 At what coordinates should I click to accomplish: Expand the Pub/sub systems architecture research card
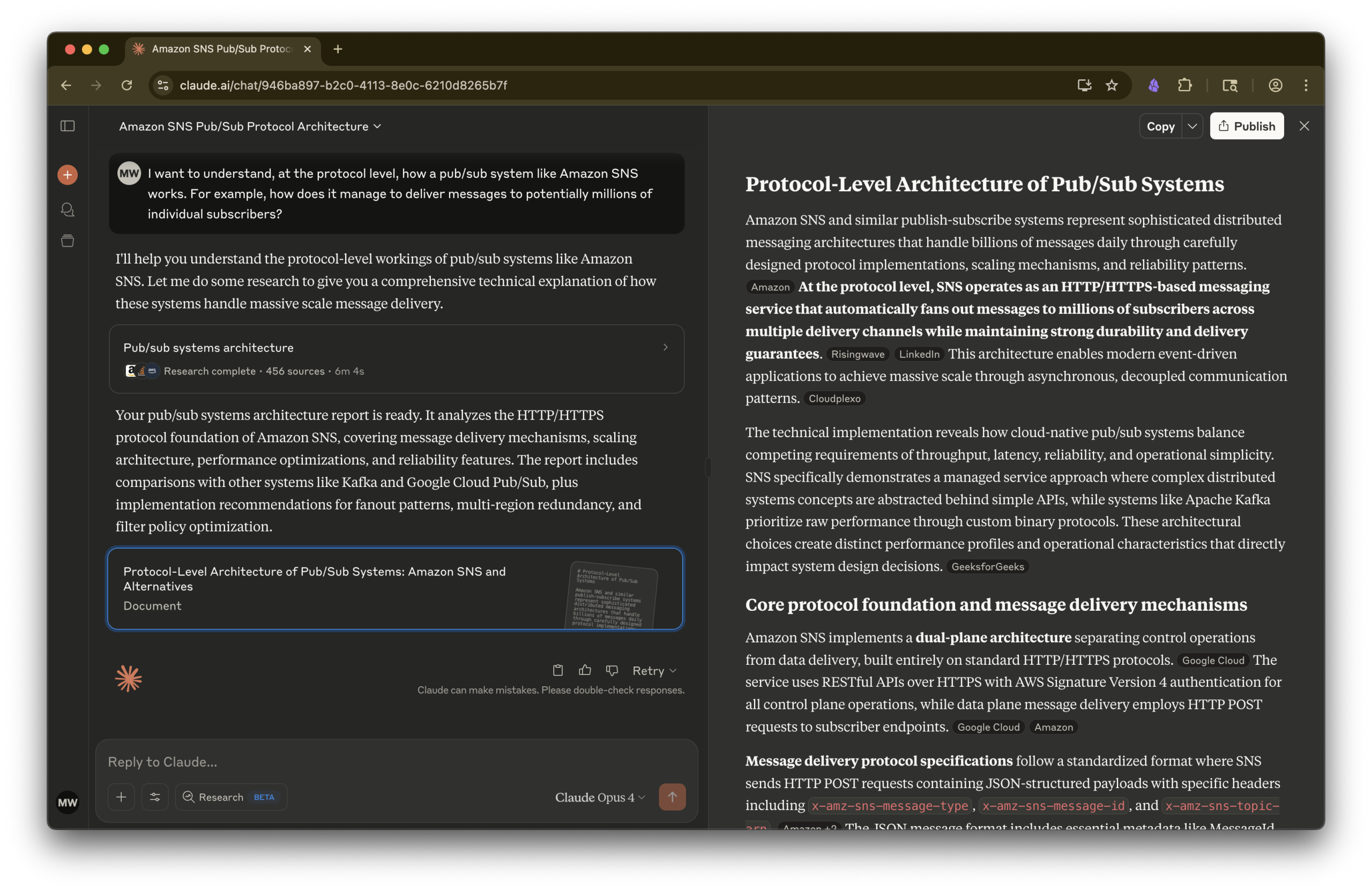pos(396,358)
